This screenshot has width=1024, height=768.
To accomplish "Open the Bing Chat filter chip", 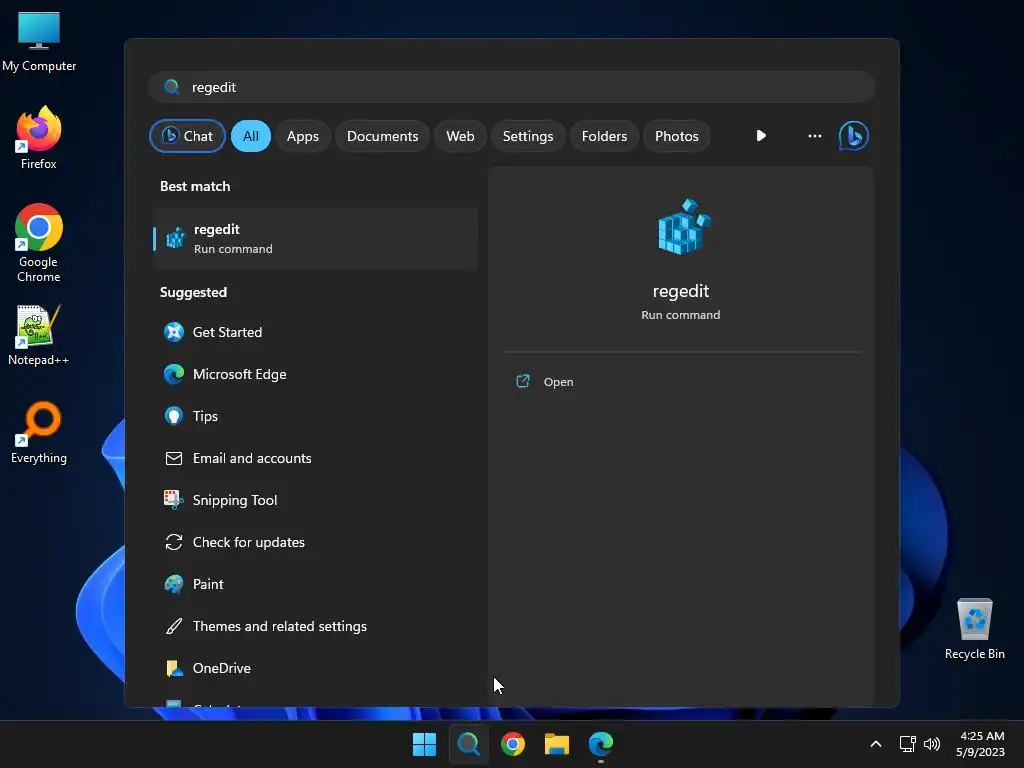I will 187,136.
